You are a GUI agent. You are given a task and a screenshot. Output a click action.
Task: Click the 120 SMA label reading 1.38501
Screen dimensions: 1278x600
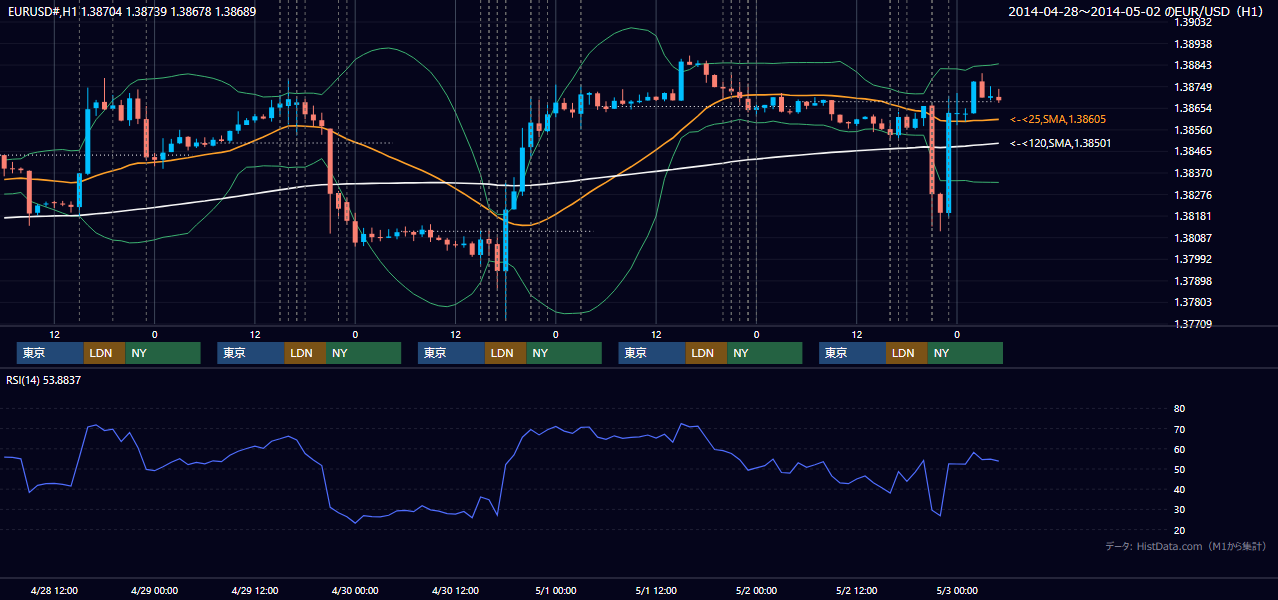(x=1060, y=143)
